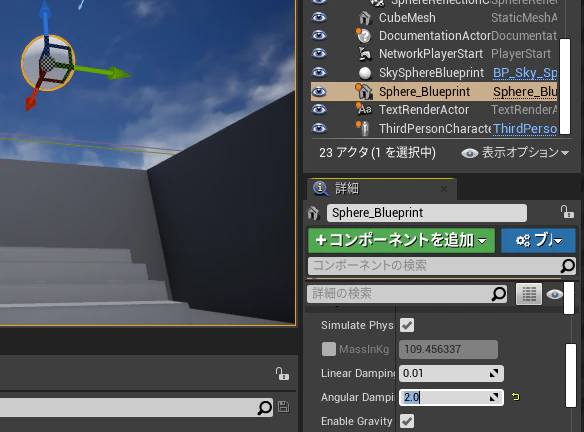Toggle the content browser lock icon

pos(282,374)
